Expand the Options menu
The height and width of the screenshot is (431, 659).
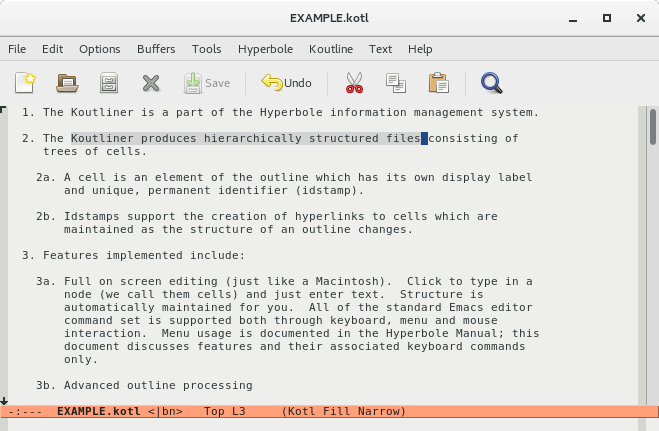(99, 49)
